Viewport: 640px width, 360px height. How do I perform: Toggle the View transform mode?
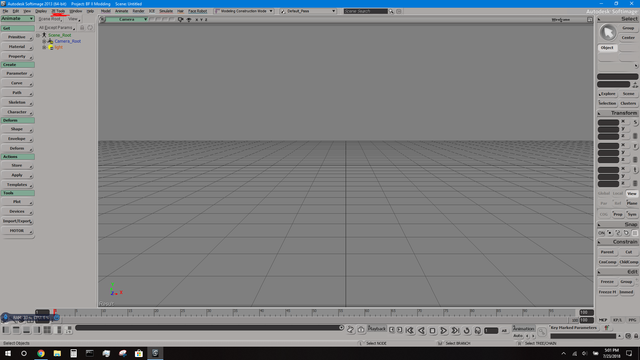[x=632, y=193]
